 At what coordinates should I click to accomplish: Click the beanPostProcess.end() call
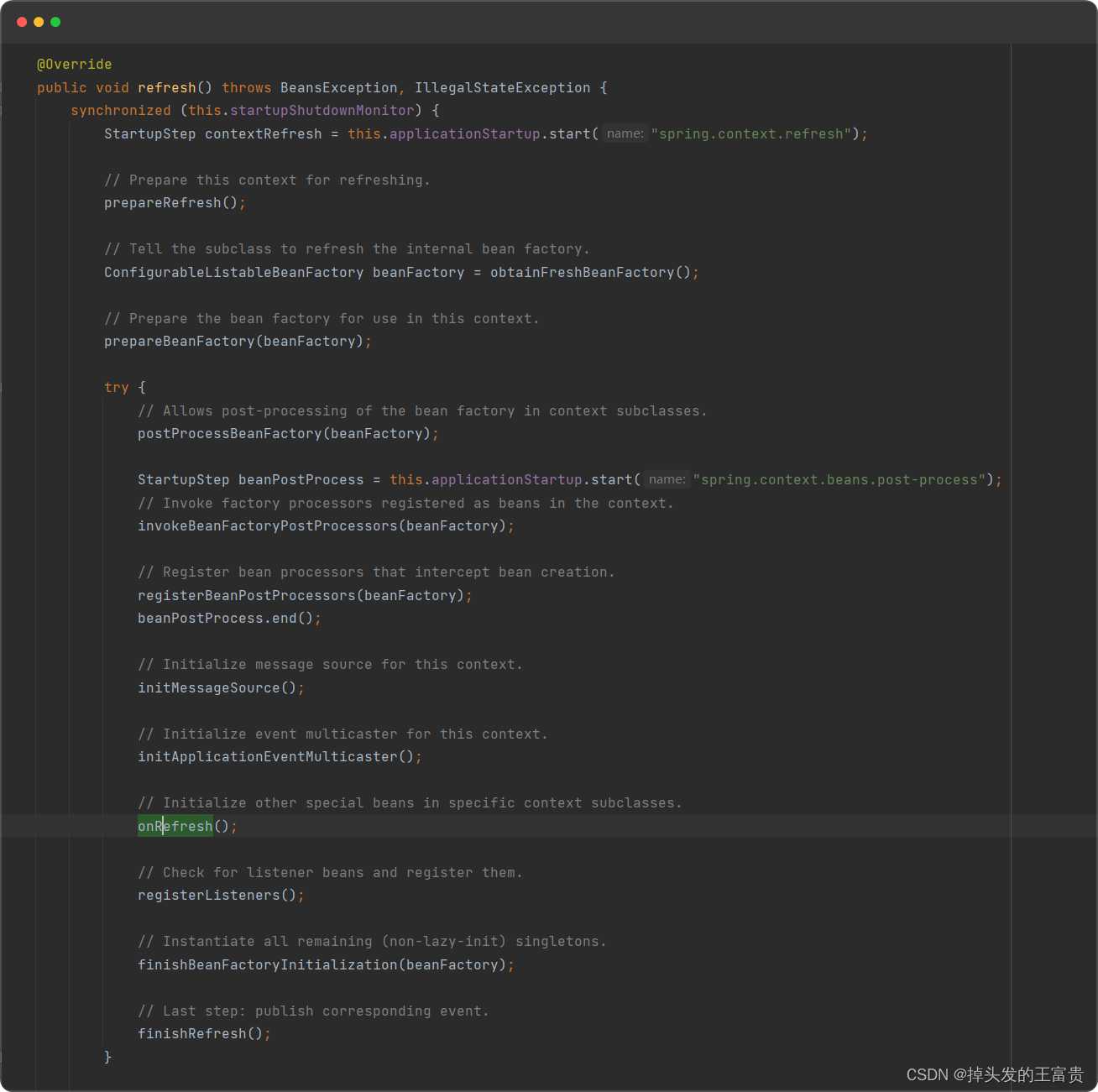click(x=226, y=619)
